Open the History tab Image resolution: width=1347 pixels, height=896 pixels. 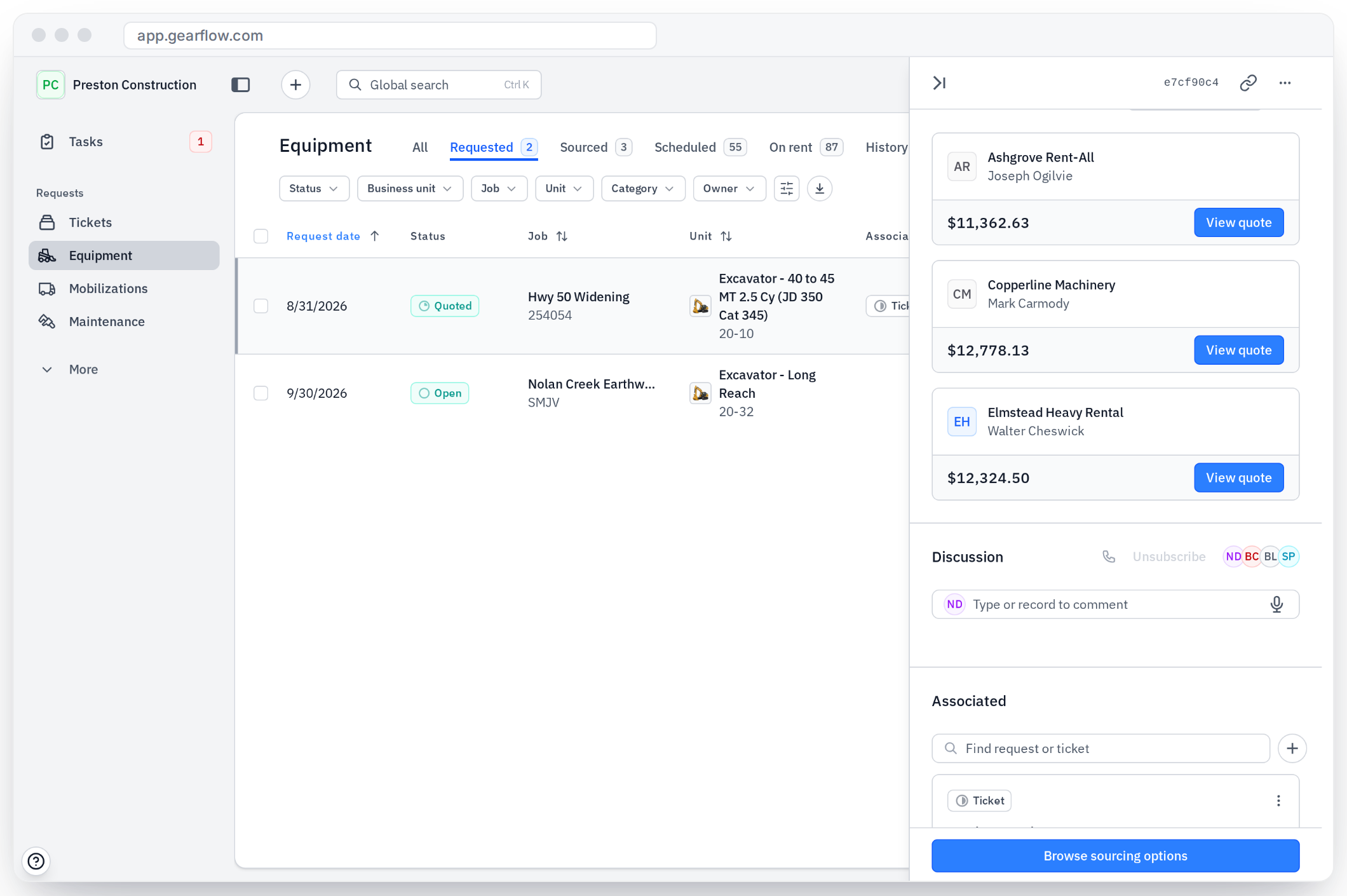pyautogui.click(x=886, y=147)
